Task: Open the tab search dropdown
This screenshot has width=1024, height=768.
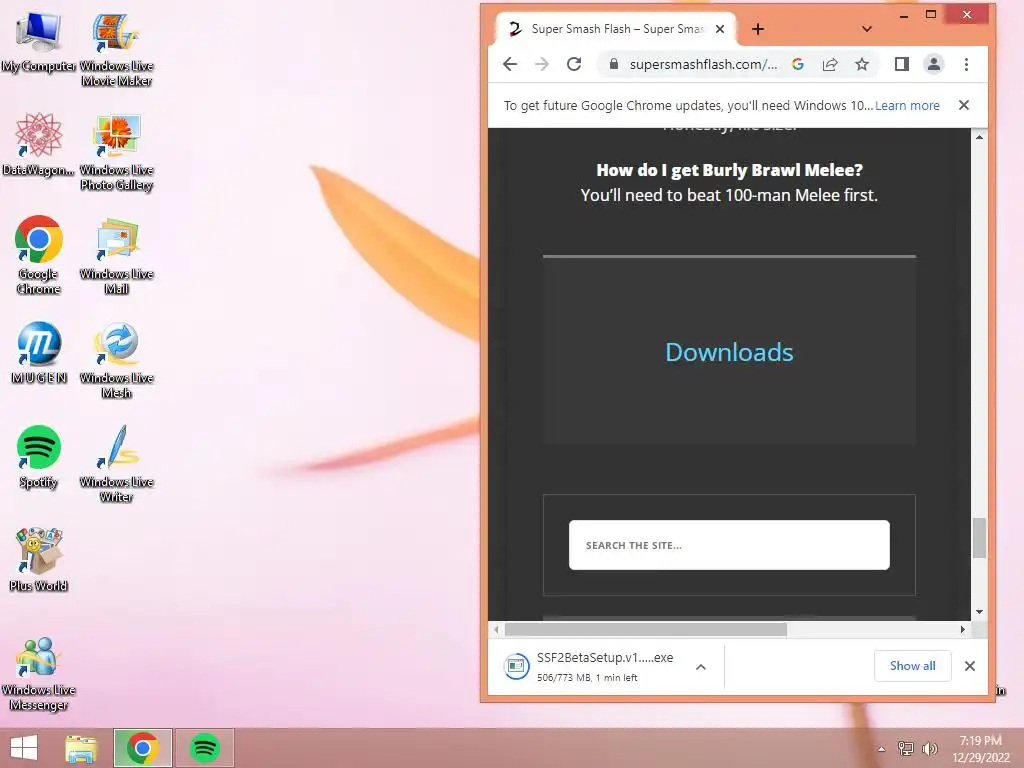Action: 867,29
